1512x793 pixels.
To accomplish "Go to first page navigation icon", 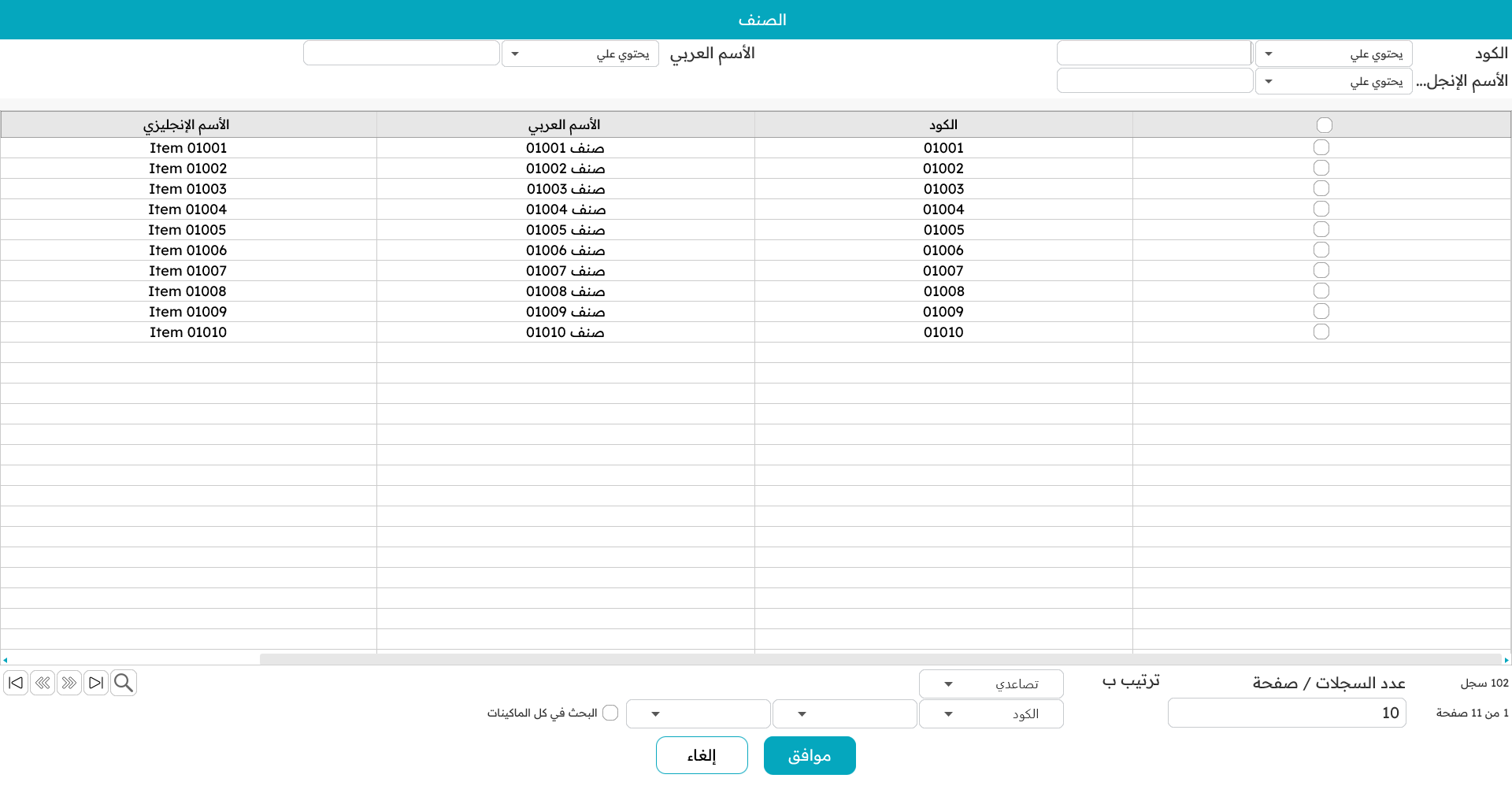I will pyautogui.click(x=16, y=683).
